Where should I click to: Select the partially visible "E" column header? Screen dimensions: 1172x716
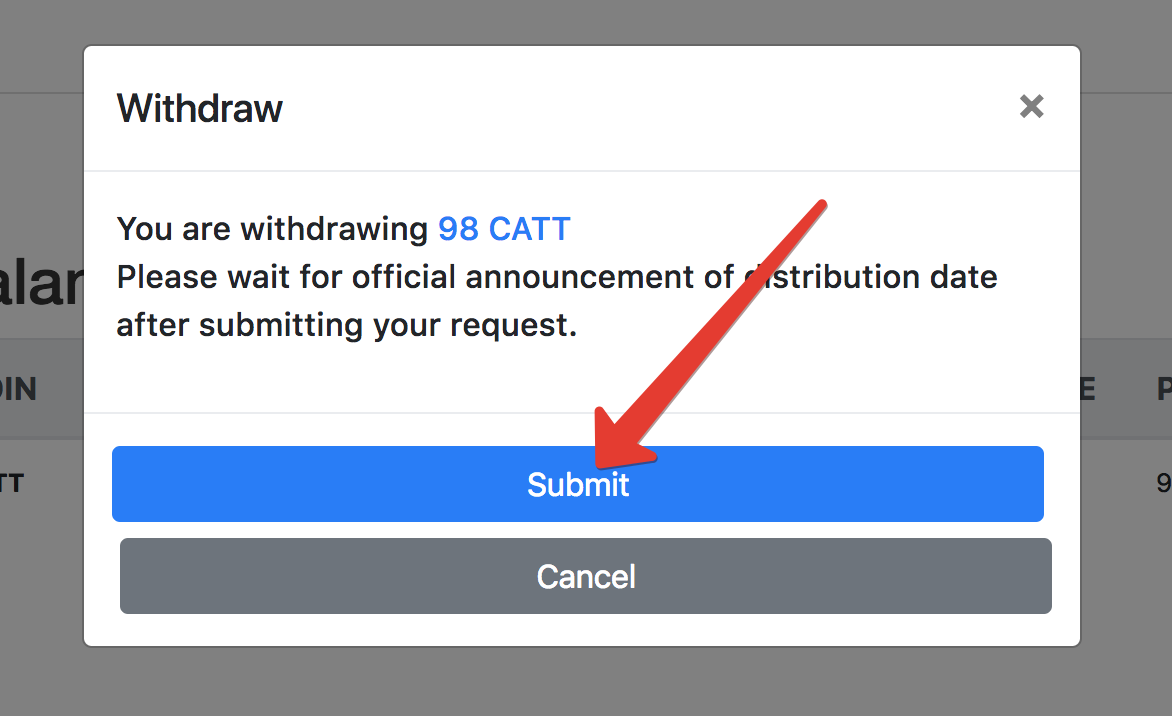pyautogui.click(x=1087, y=389)
